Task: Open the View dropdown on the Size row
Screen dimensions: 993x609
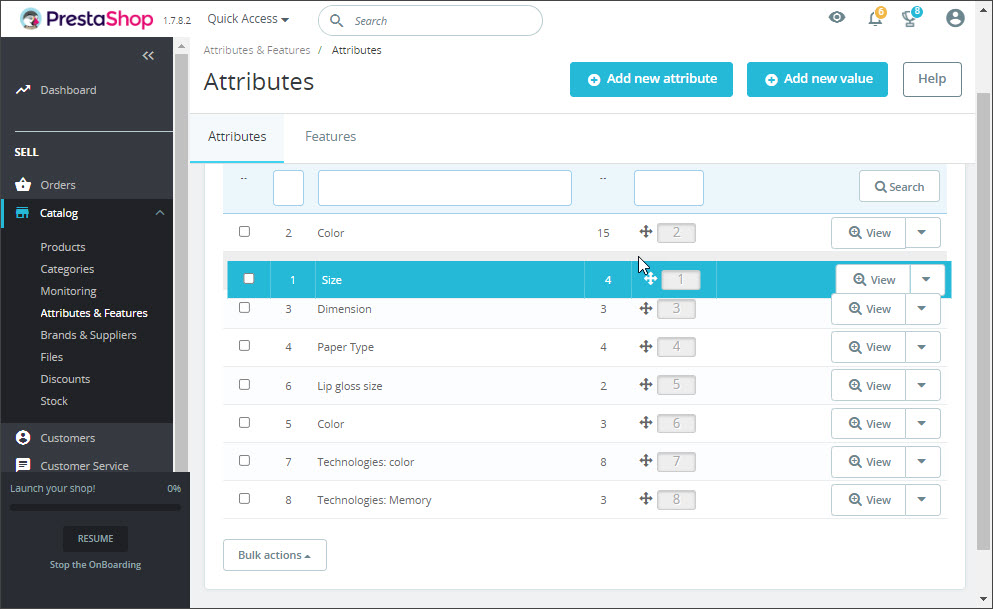Action: 928,279
